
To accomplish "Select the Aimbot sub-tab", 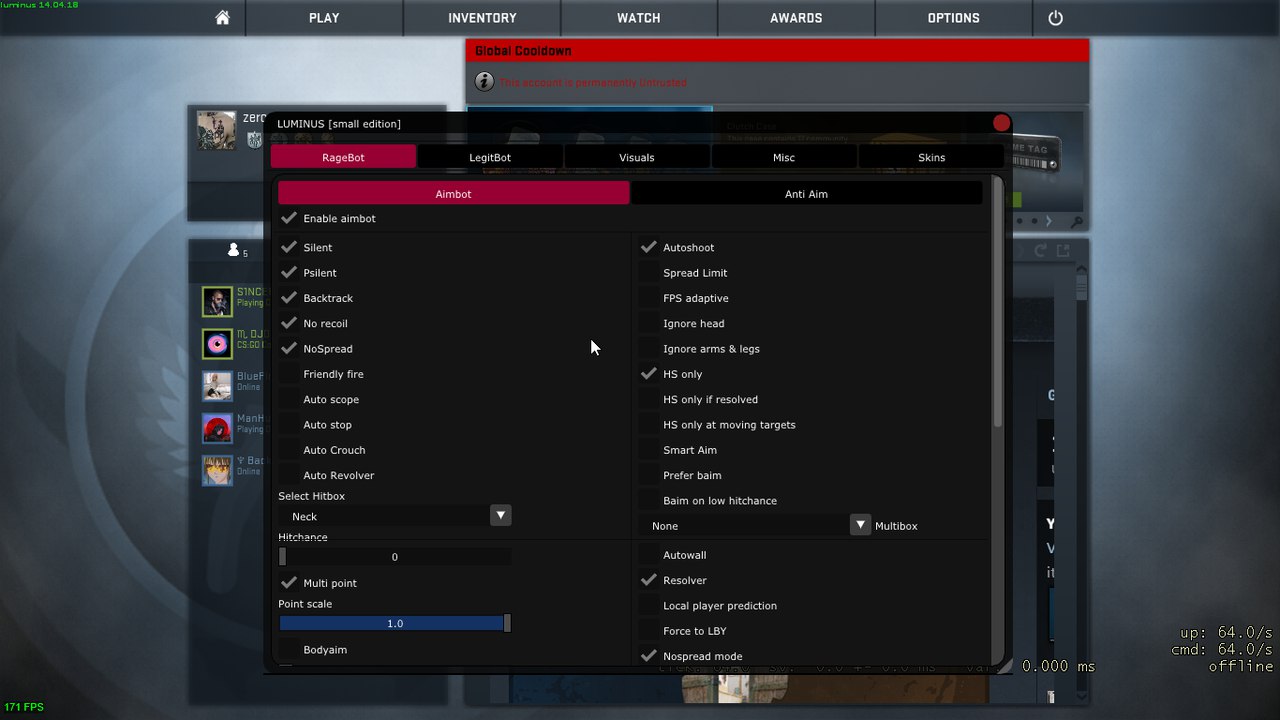I will tap(454, 194).
